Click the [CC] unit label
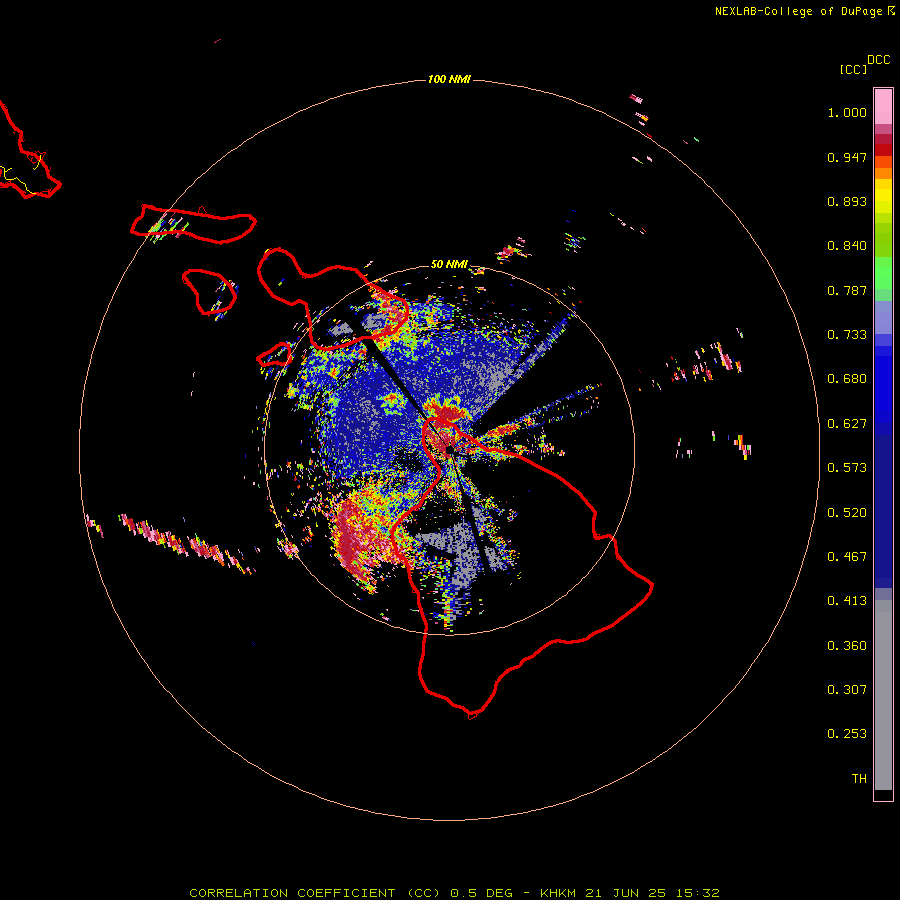This screenshot has height=900, width=900. 853,69
